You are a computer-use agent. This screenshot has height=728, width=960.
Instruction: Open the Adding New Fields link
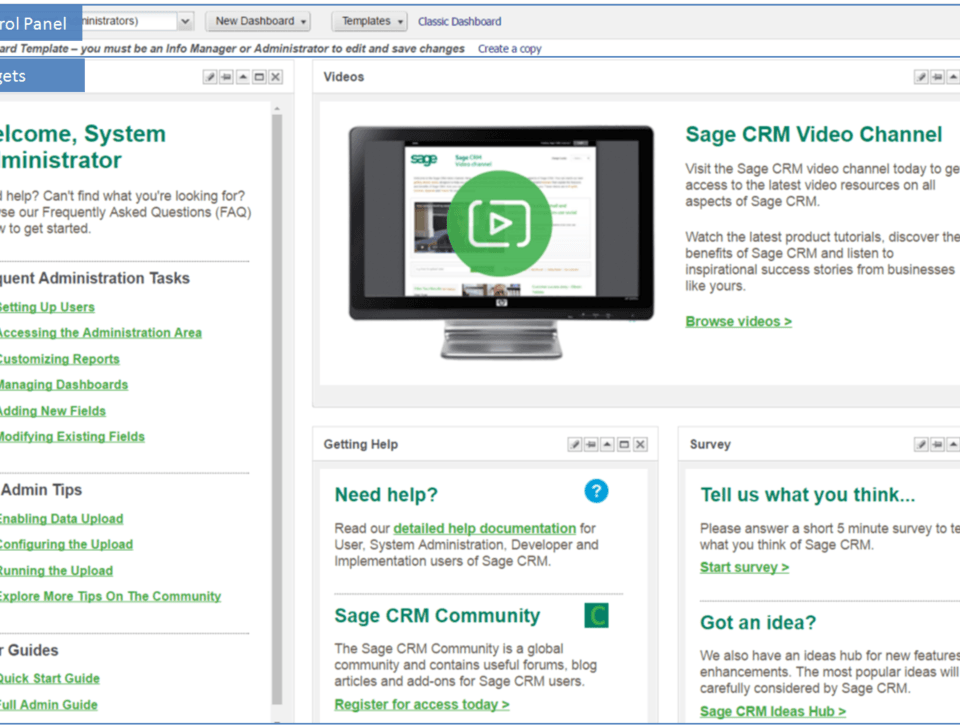[53, 411]
